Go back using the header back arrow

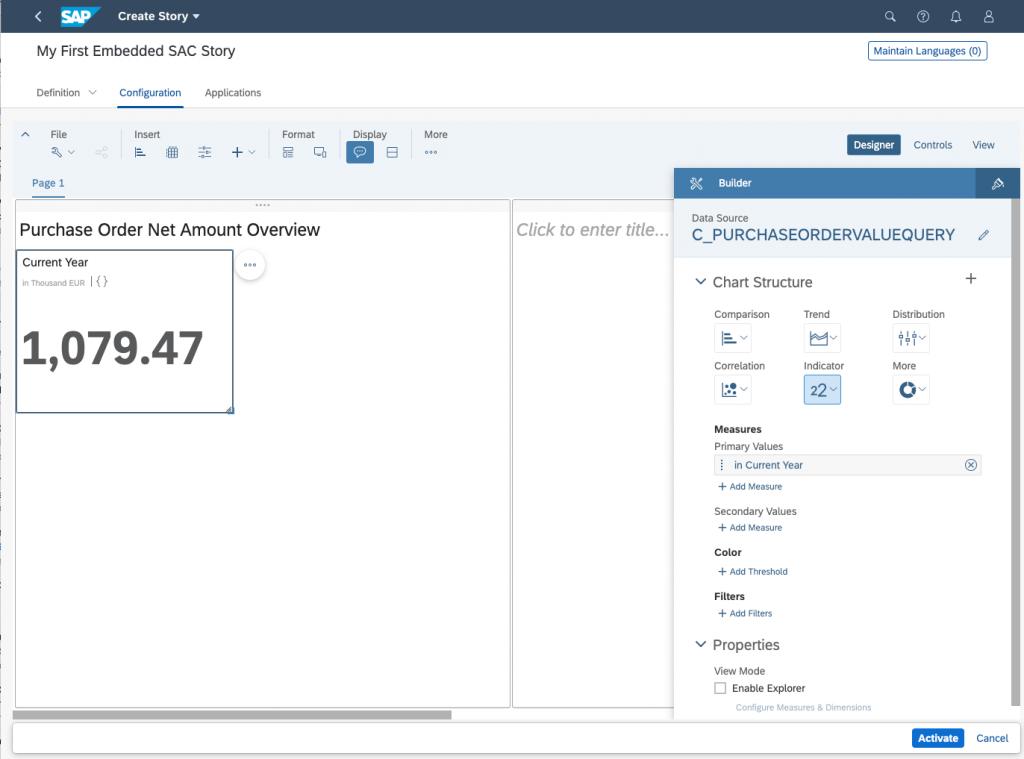tap(38, 16)
